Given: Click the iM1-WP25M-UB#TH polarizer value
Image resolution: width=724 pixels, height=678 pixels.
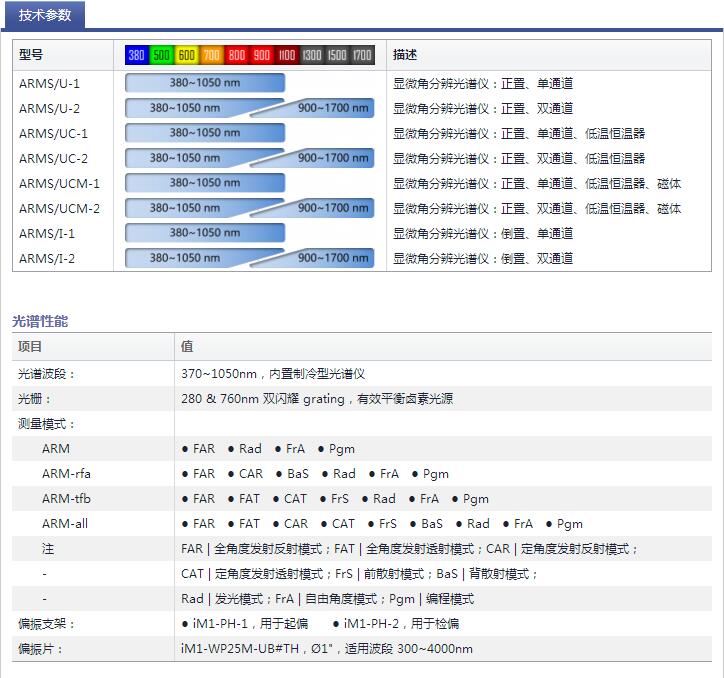Looking at the screenshot, I should pos(326,648).
